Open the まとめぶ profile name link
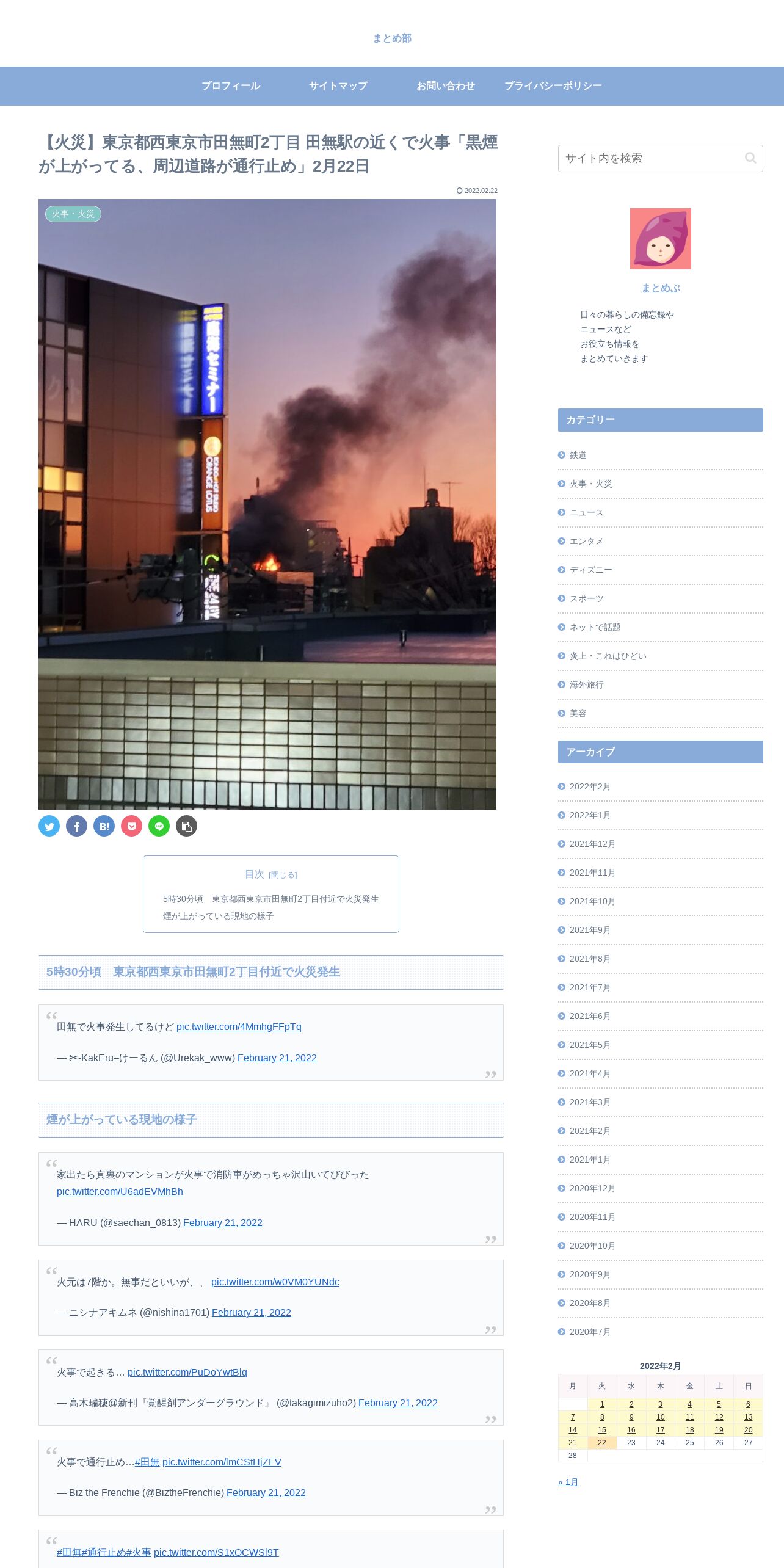This screenshot has height=1568, width=784. [660, 288]
